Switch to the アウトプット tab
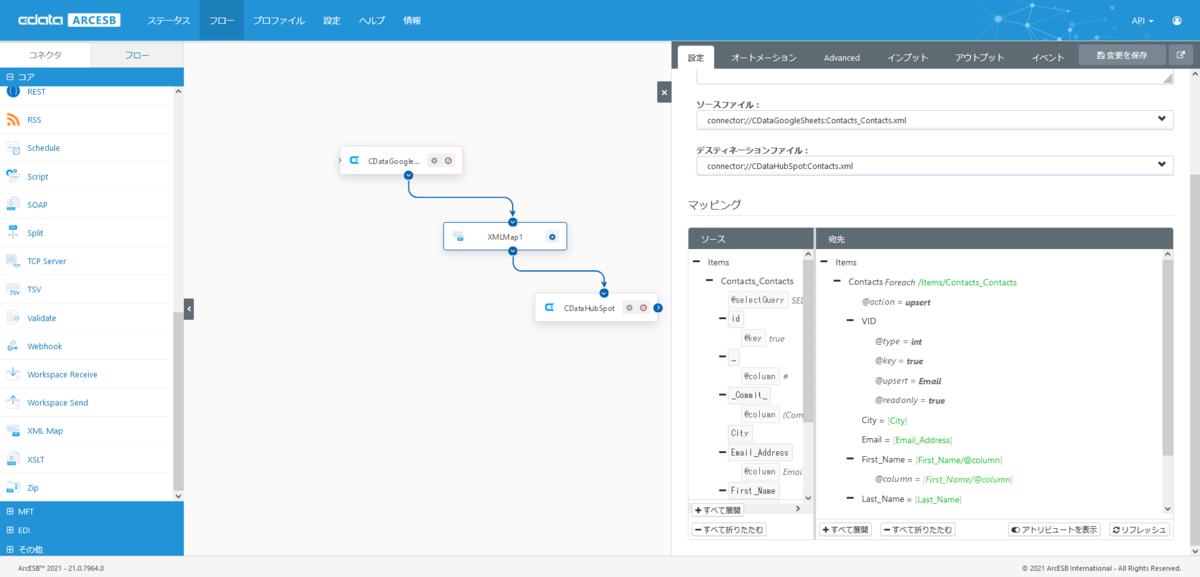The width and height of the screenshot is (1200, 577). [980, 57]
